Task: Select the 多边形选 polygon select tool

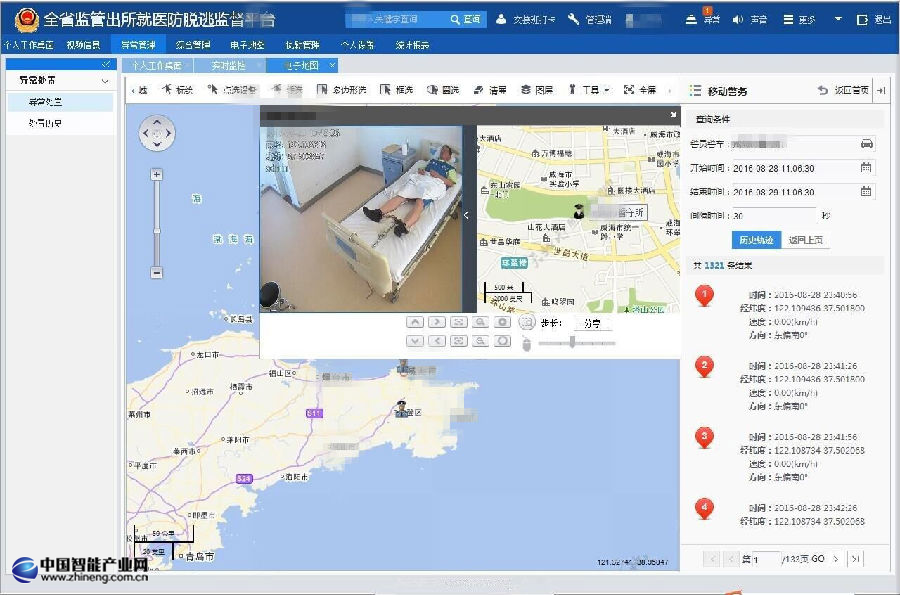Action: [341, 90]
